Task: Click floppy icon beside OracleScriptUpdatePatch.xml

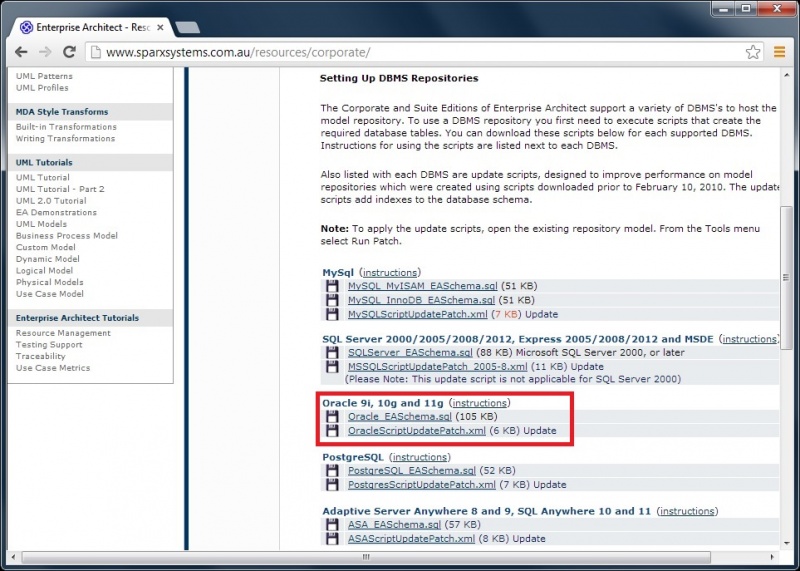Action: (x=332, y=431)
